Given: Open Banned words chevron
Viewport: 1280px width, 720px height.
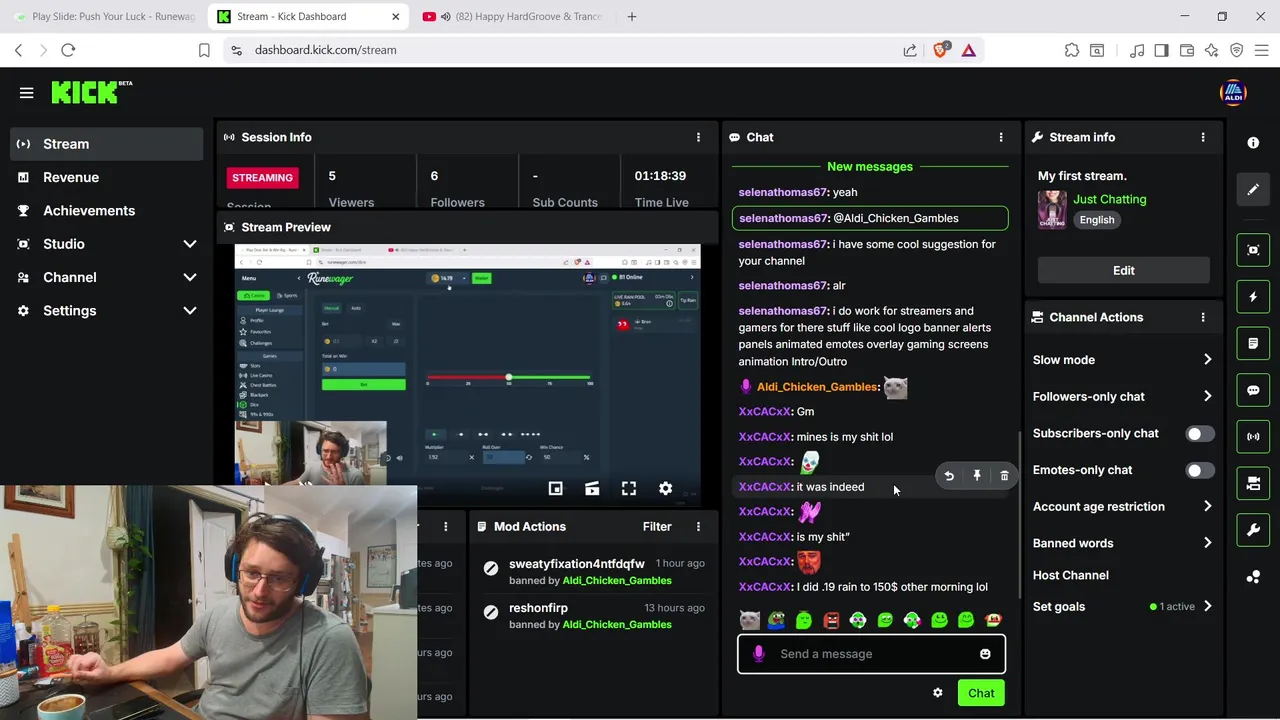Looking at the screenshot, I should coord(1207,543).
